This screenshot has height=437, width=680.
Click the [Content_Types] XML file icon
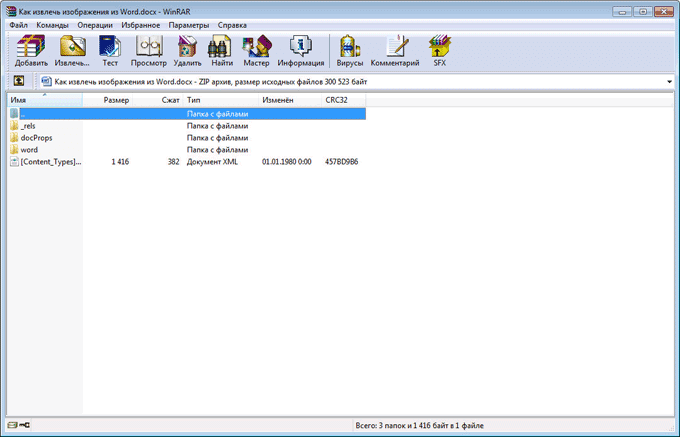coord(14,162)
